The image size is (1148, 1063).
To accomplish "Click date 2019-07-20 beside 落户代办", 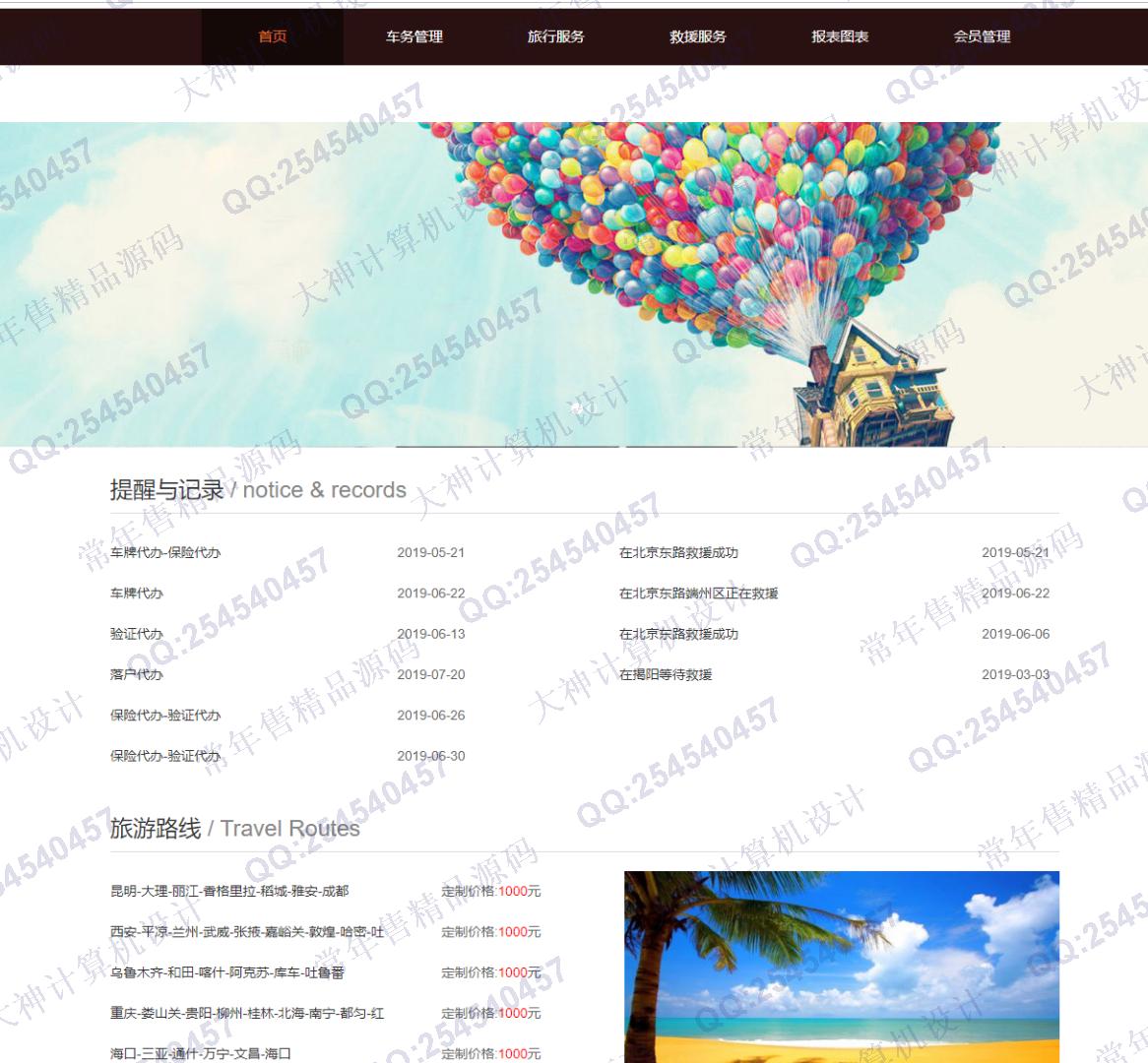I will coord(431,674).
